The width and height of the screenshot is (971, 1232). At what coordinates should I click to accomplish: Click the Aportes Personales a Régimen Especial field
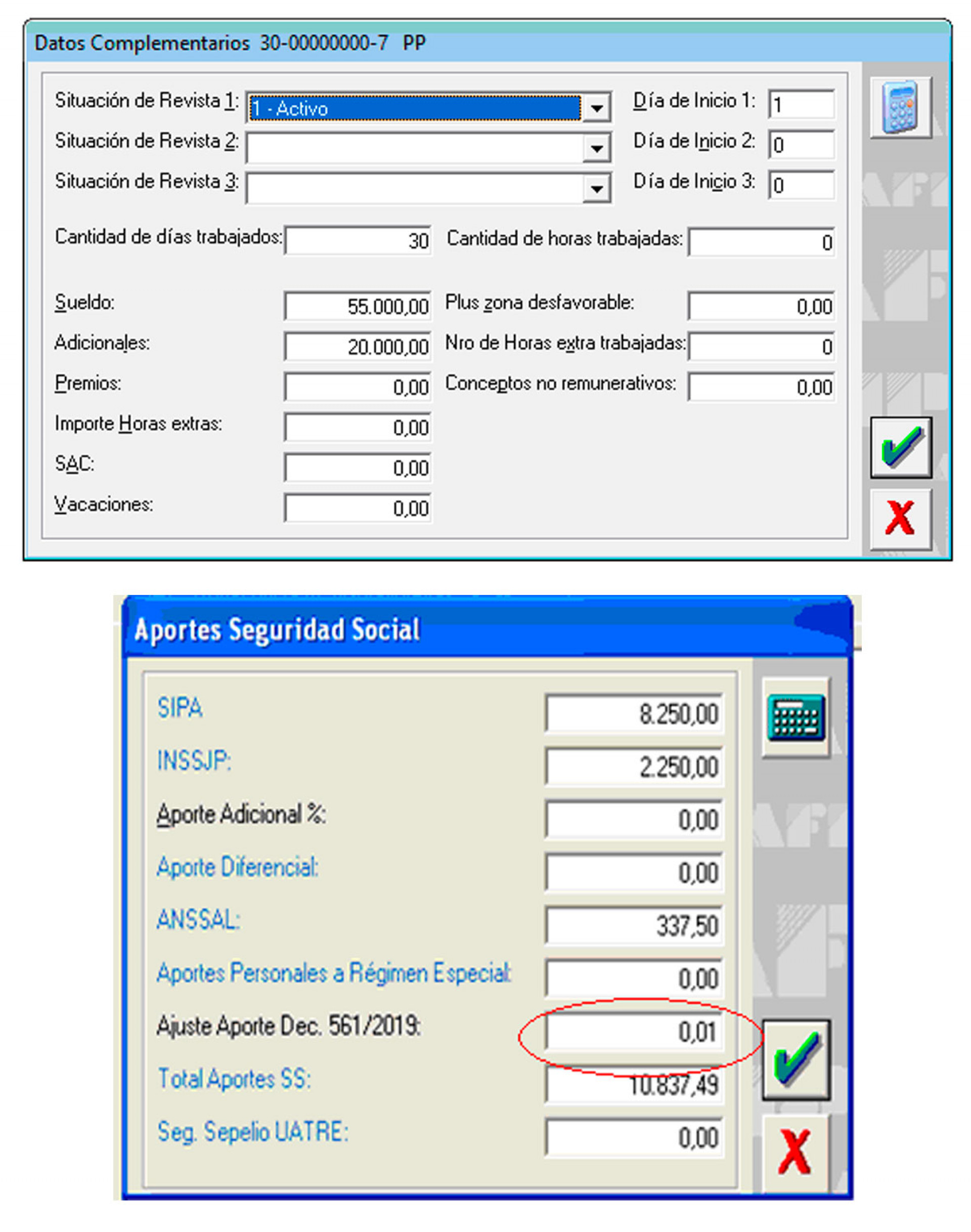click(634, 978)
